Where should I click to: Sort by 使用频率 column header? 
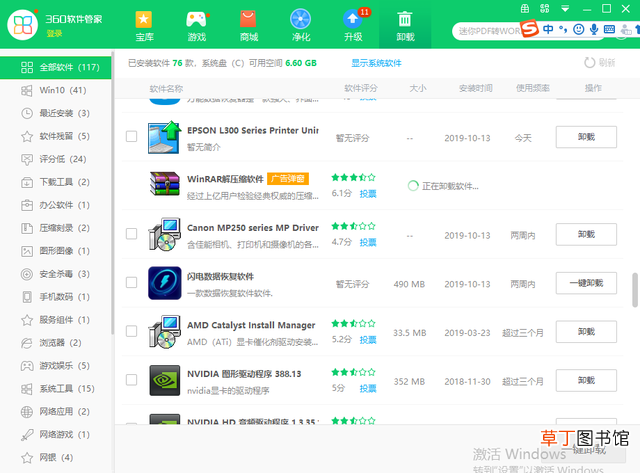click(533, 88)
